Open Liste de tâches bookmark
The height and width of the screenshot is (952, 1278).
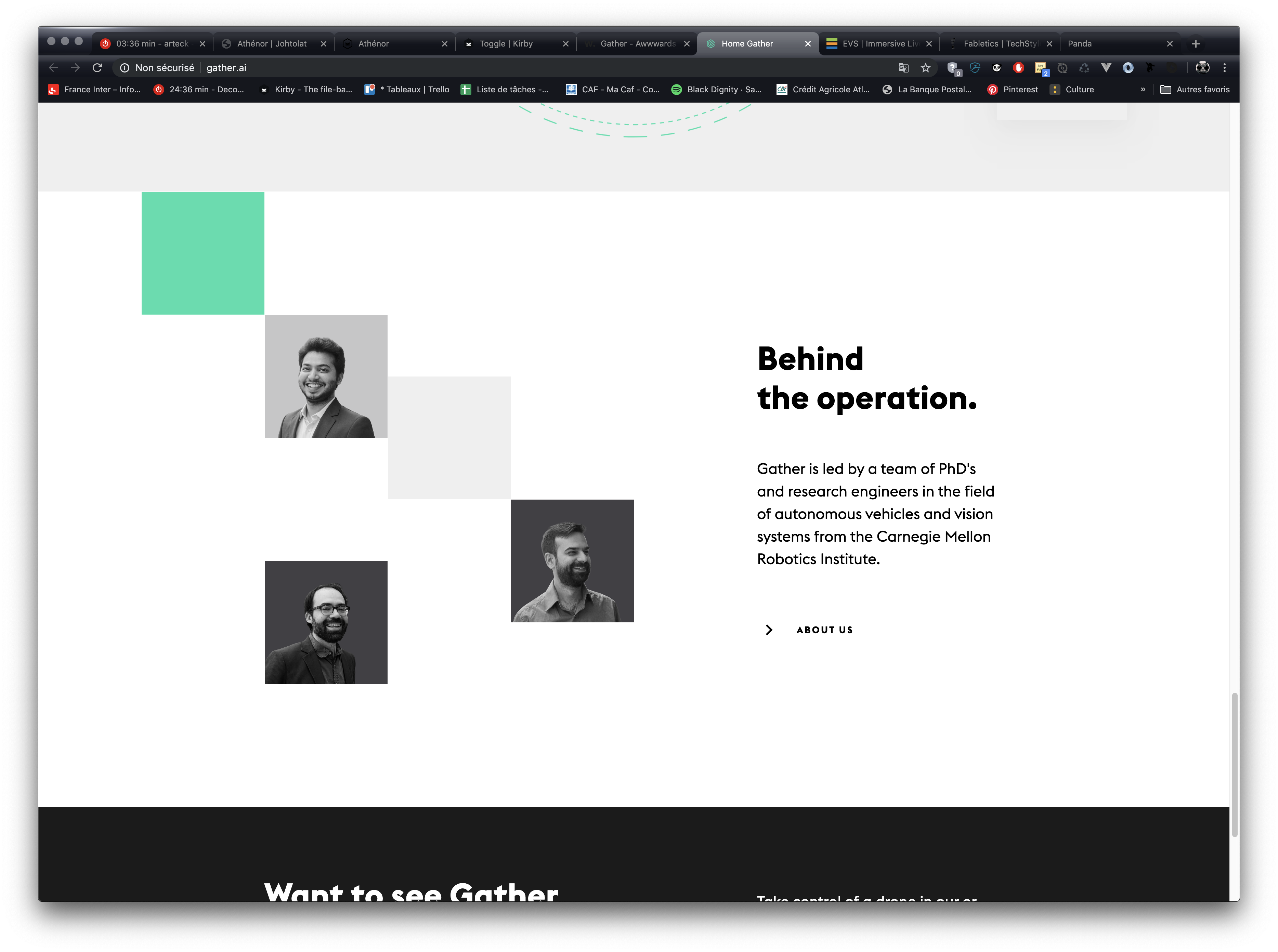click(x=505, y=90)
